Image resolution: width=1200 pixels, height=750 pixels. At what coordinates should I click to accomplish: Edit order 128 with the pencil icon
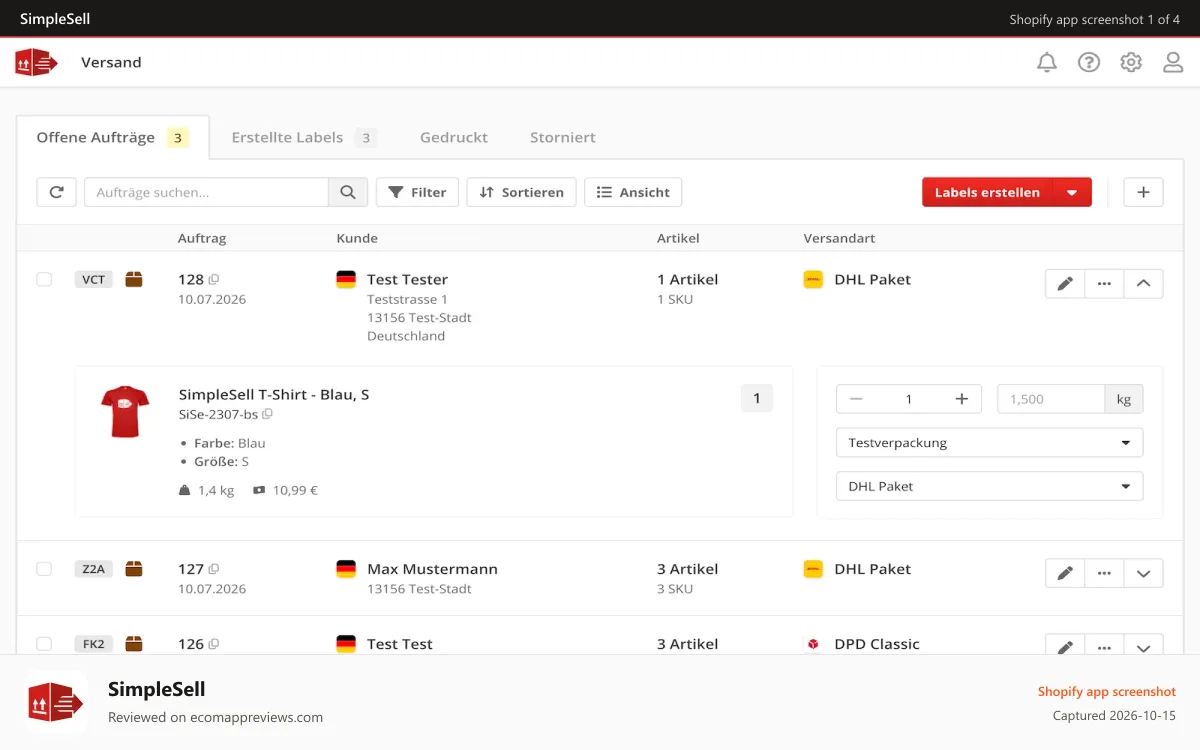click(x=1065, y=284)
